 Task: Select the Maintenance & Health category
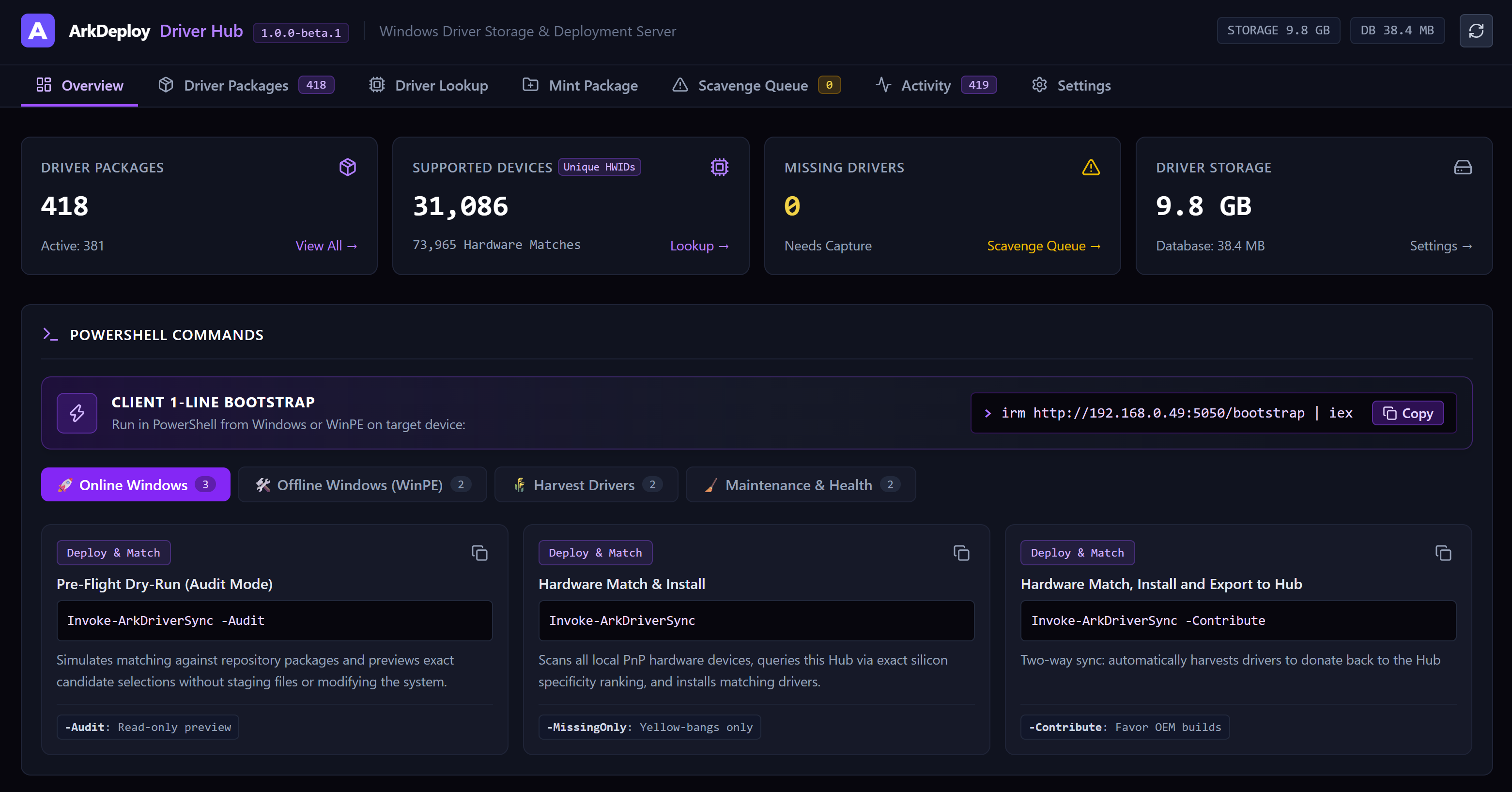coord(801,484)
